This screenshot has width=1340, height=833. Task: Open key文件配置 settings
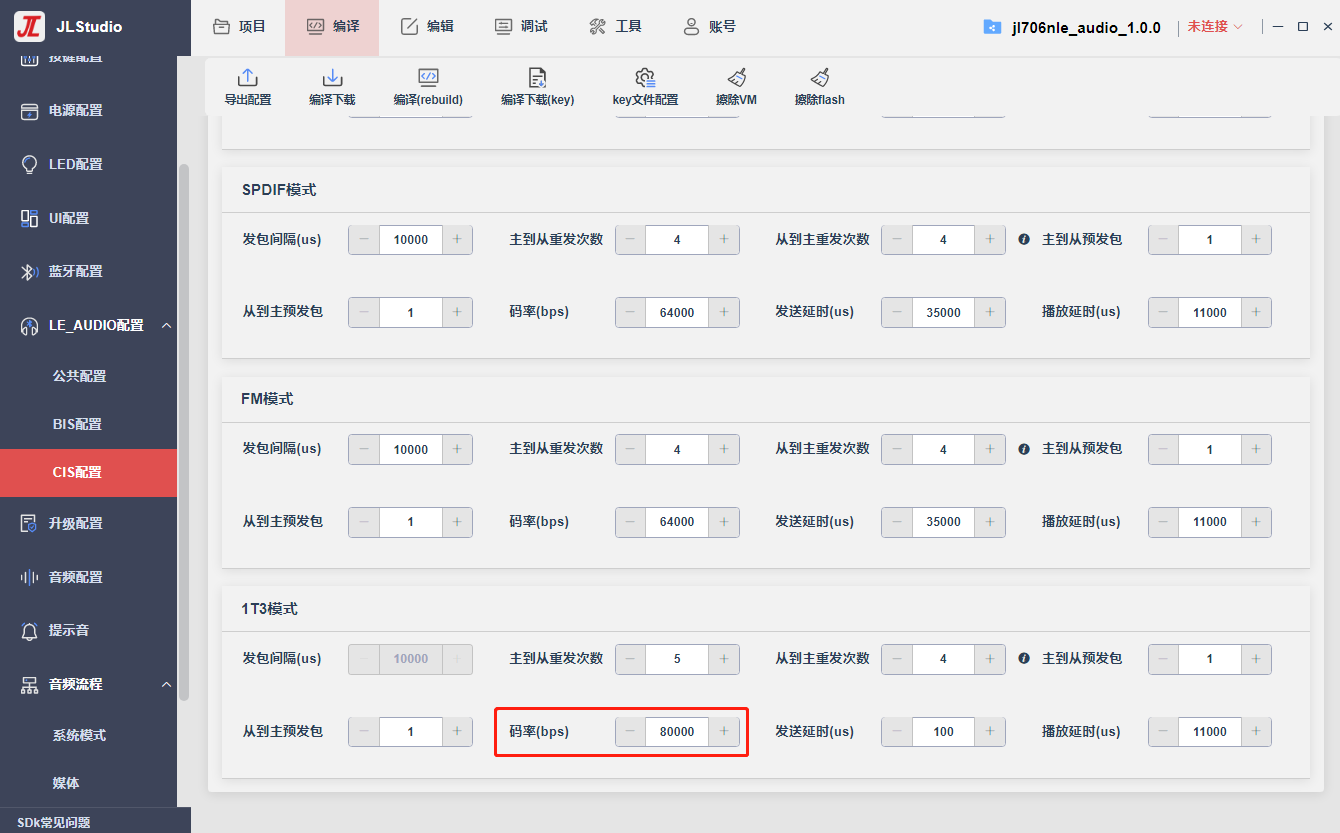click(645, 87)
